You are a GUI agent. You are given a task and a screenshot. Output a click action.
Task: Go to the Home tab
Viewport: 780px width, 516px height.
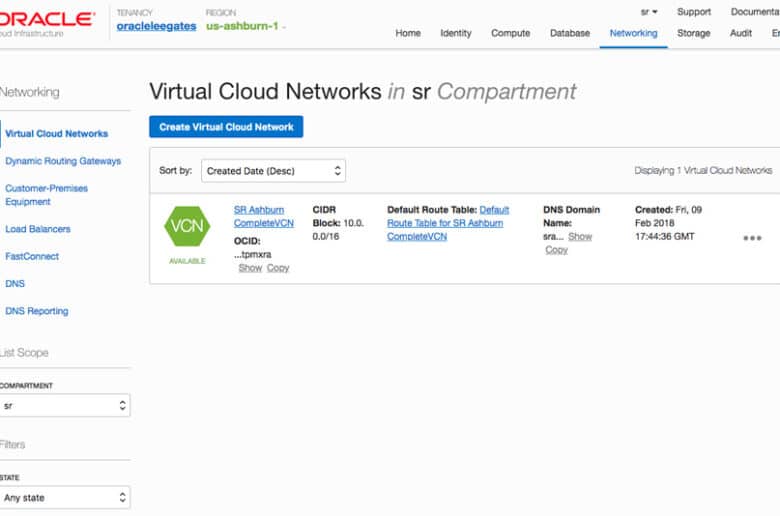click(408, 33)
